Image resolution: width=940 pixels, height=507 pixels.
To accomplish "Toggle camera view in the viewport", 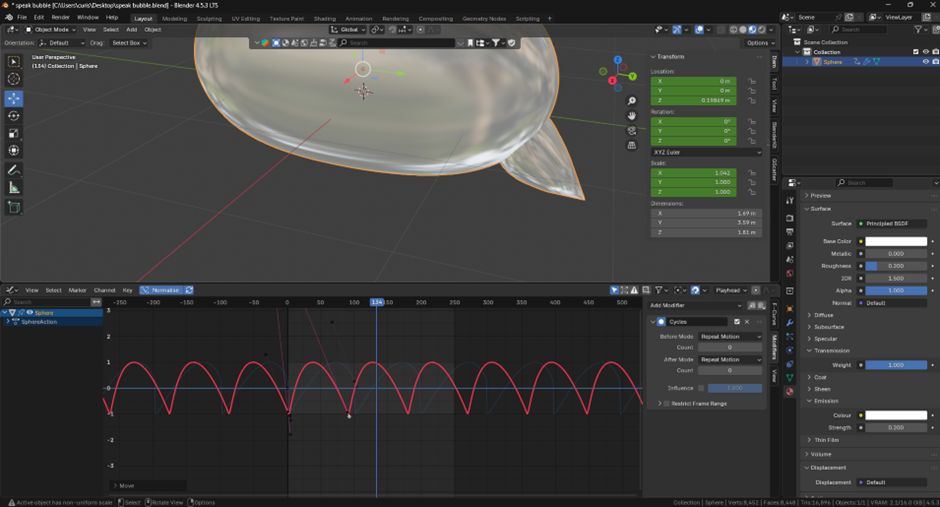I will (632, 130).
